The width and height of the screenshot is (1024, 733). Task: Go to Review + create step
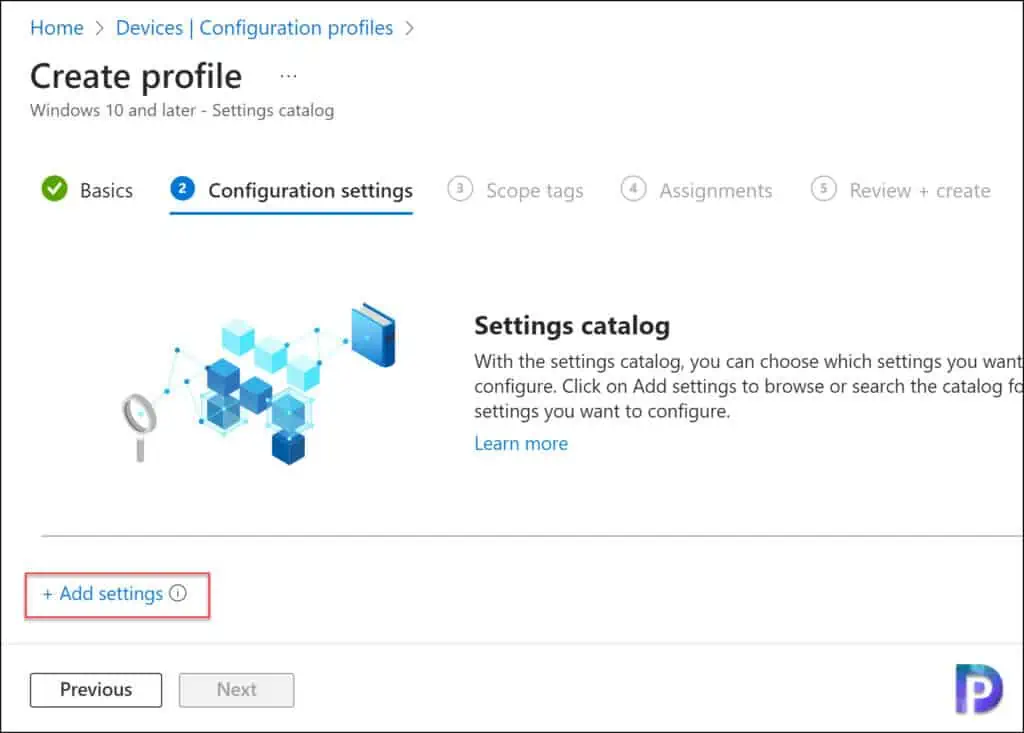[901, 190]
